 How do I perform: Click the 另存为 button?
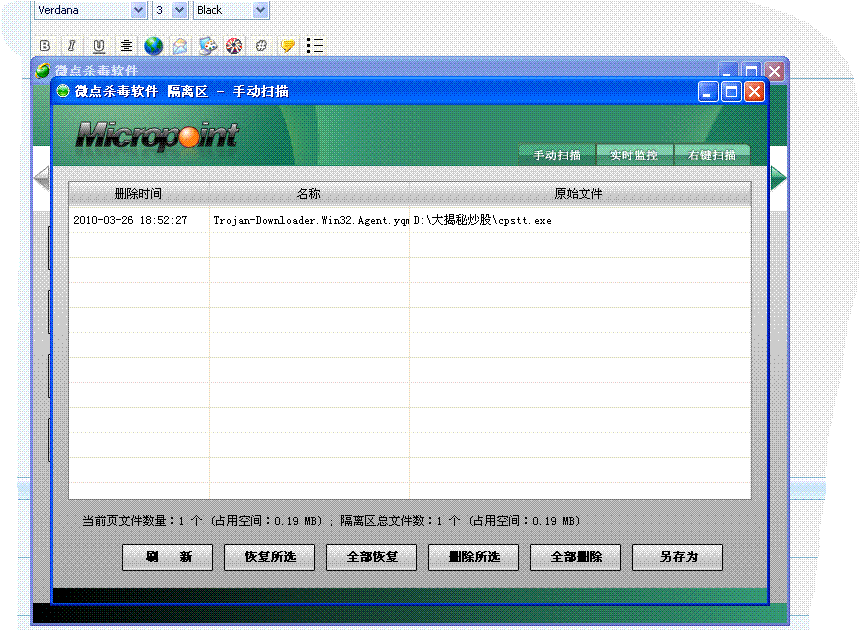[677, 557]
